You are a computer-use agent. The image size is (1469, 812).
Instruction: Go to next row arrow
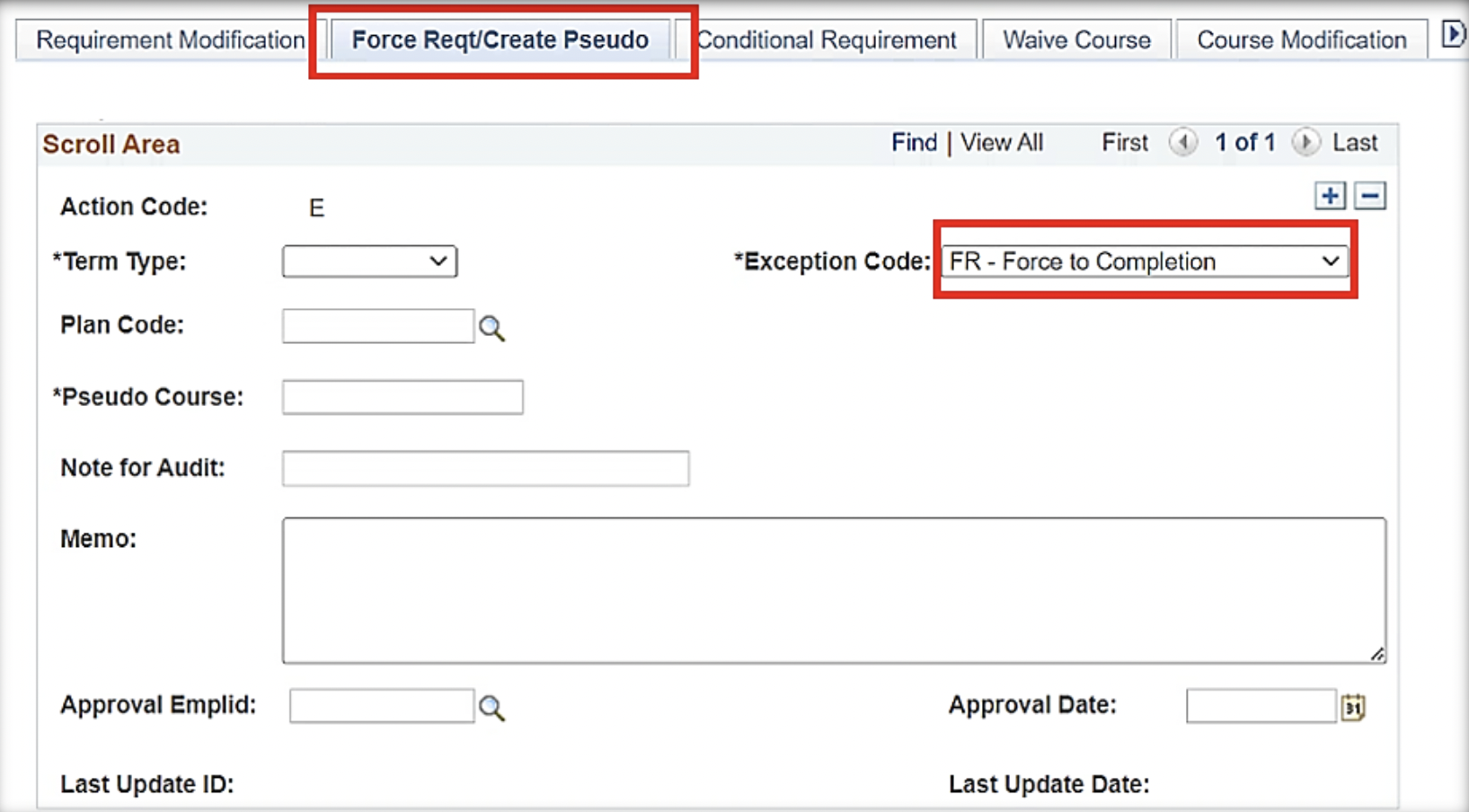(x=1305, y=142)
